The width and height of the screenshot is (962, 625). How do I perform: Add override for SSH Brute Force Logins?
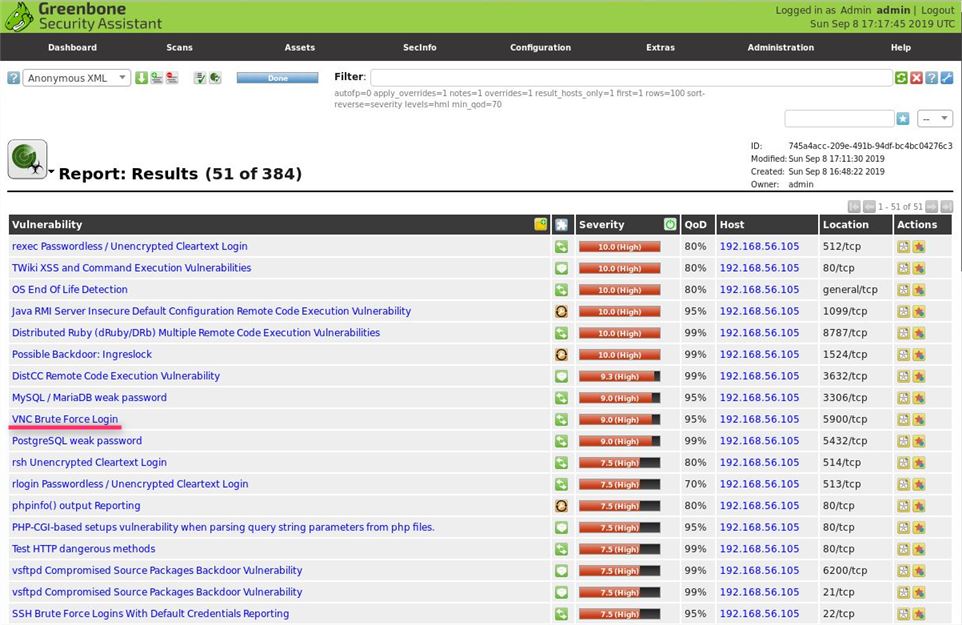[918, 614]
